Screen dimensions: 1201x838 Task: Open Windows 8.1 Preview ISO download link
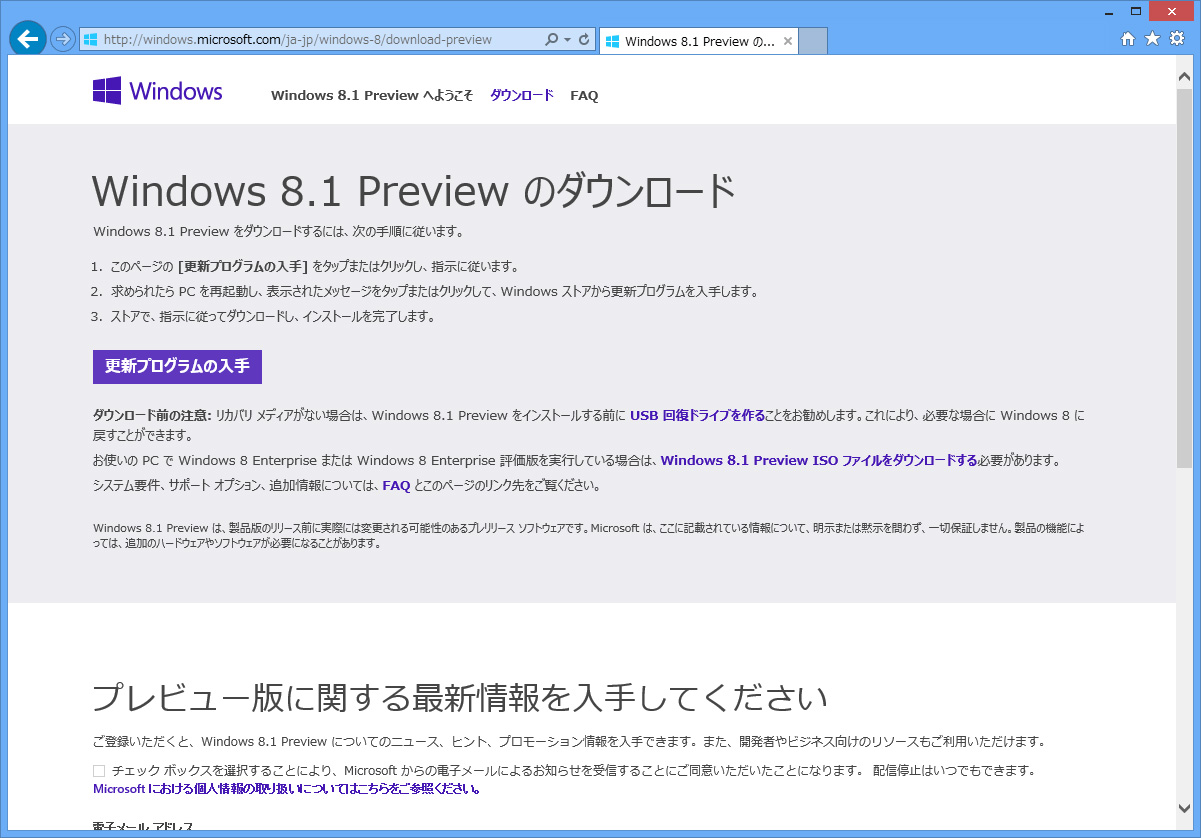click(x=818, y=461)
